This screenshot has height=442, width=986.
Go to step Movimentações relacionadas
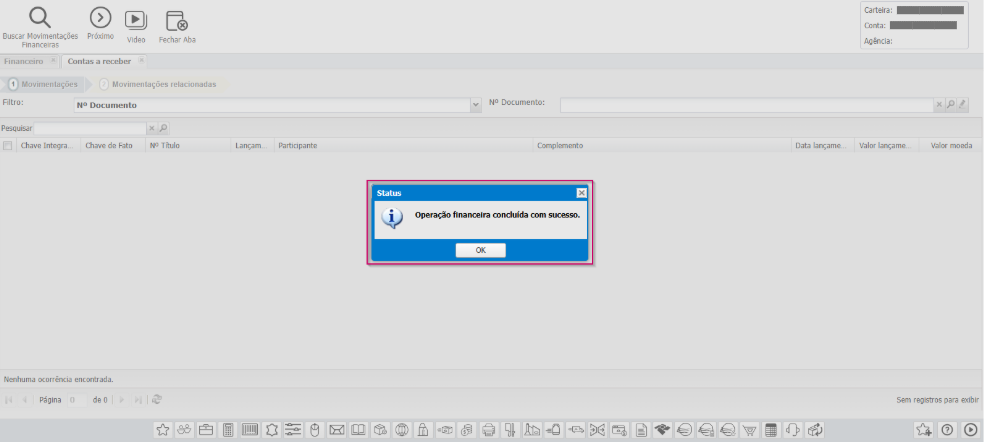(x=163, y=84)
